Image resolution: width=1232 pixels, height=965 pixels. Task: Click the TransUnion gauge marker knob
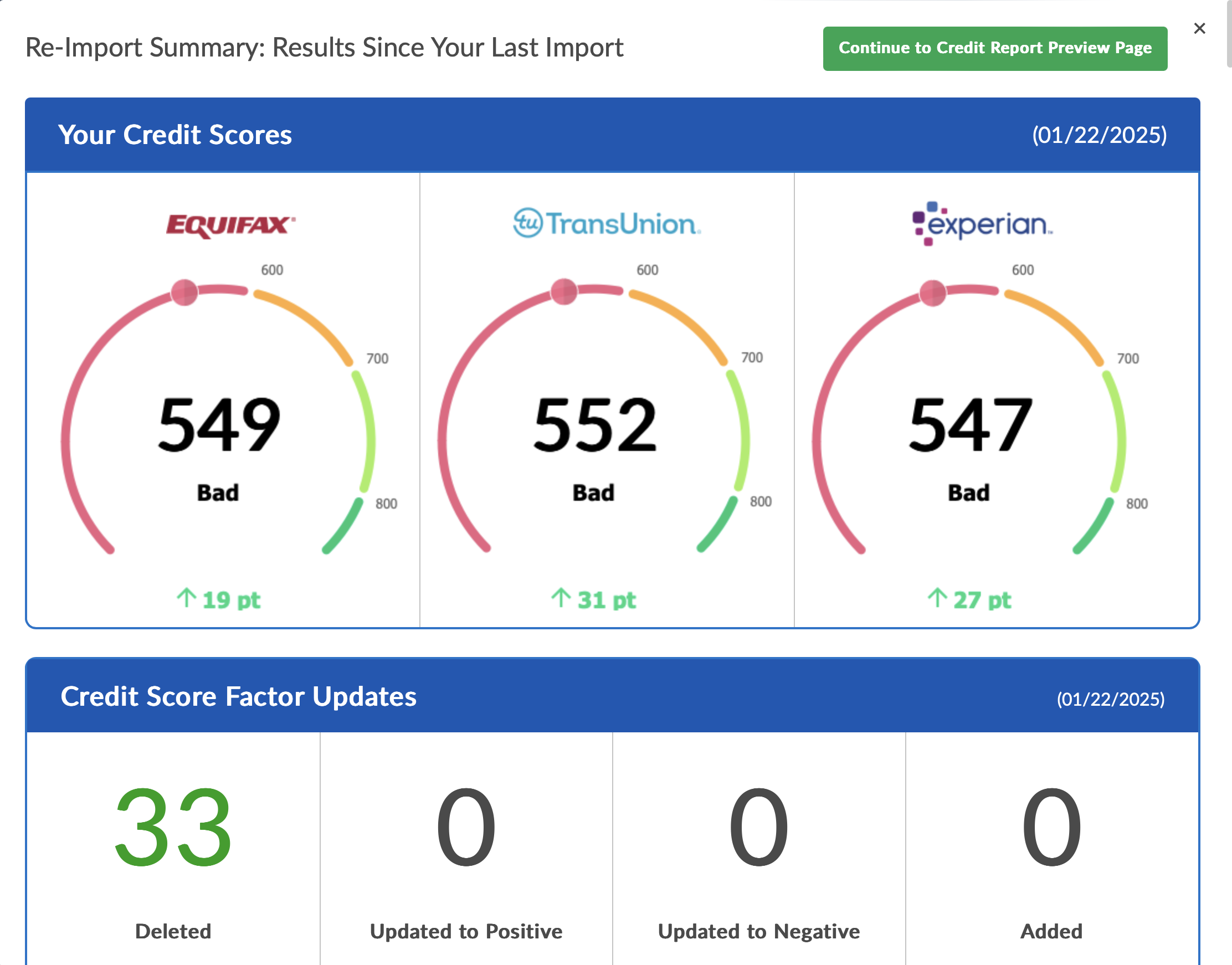coord(564,291)
